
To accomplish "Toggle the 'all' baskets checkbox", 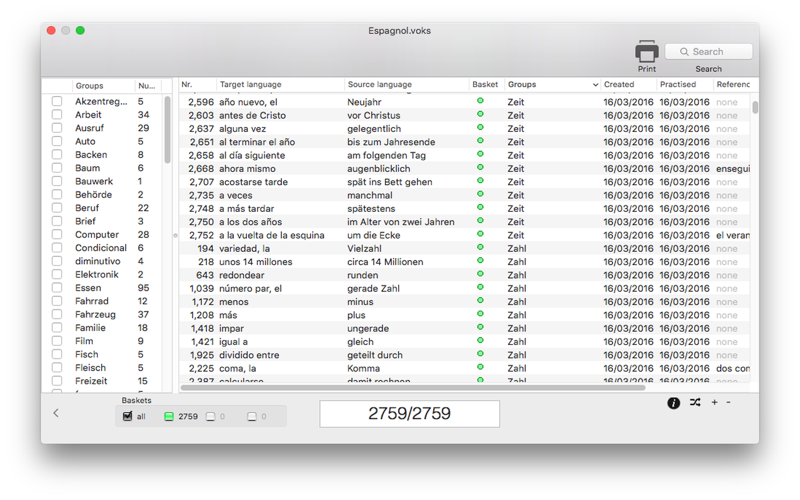I will pos(127,416).
